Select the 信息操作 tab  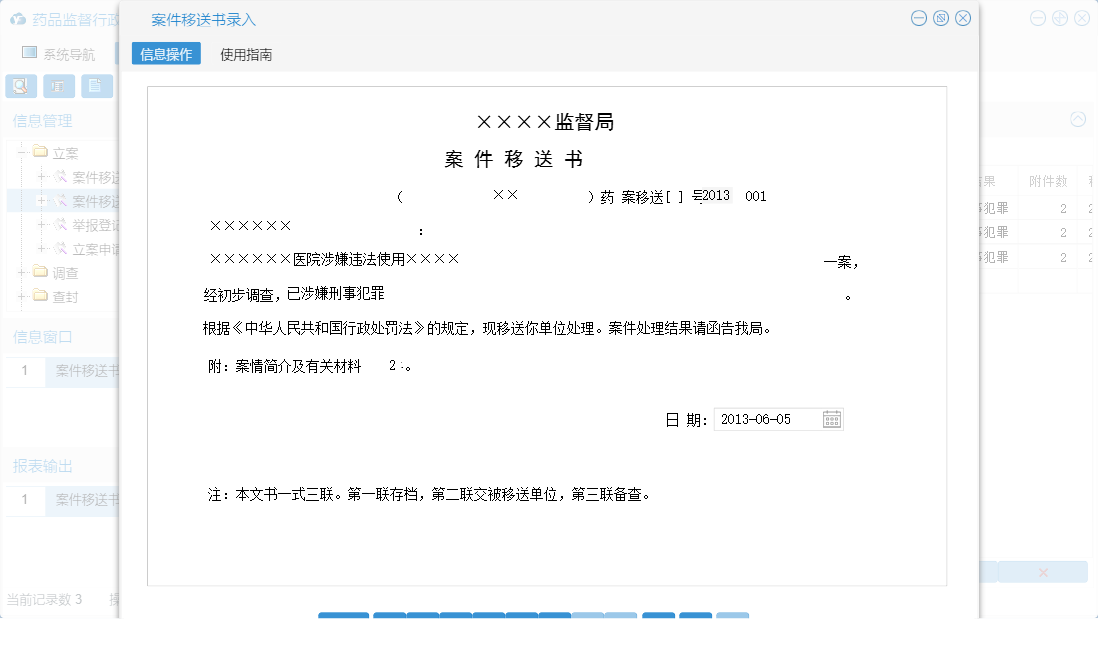[164, 54]
